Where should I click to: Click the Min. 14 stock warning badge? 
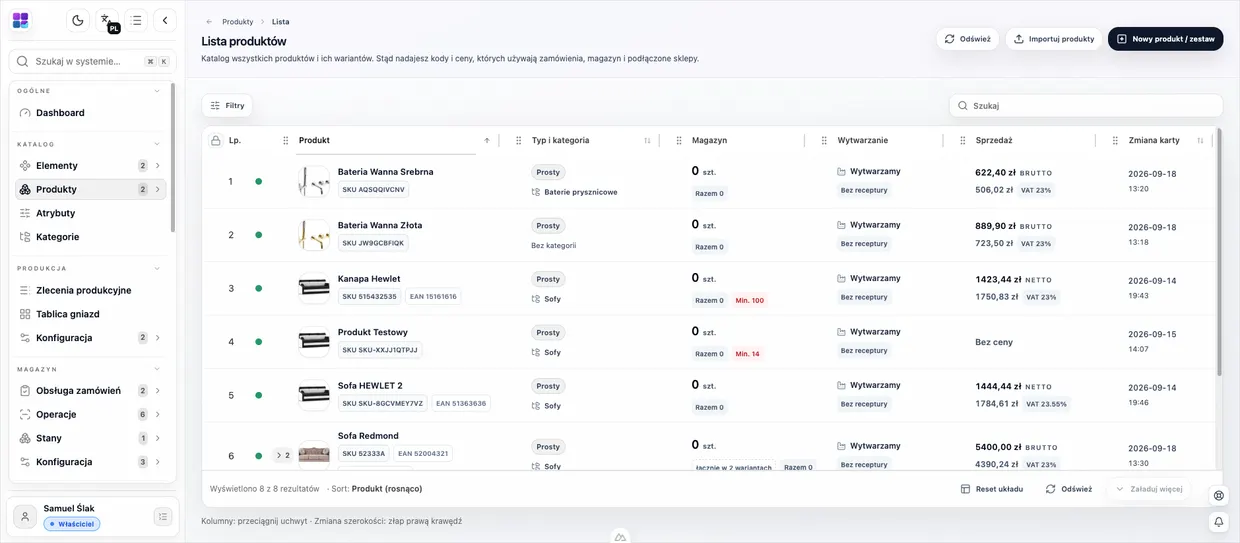tap(747, 353)
